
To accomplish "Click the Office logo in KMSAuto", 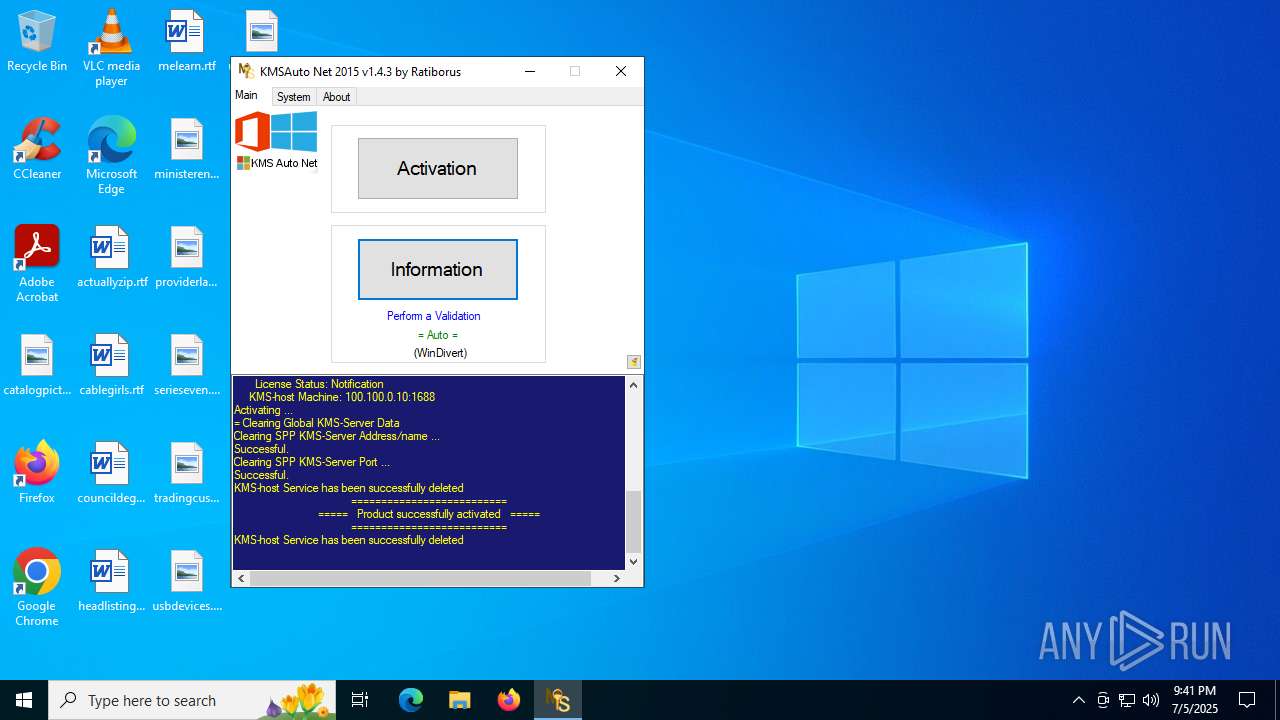I will 252,132.
